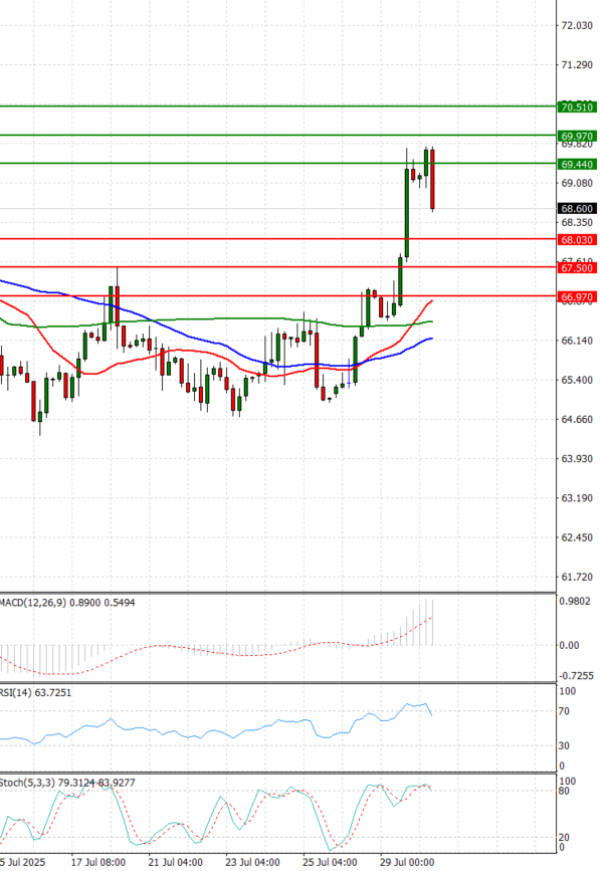Click the 63.190 price axis value

click(577, 498)
